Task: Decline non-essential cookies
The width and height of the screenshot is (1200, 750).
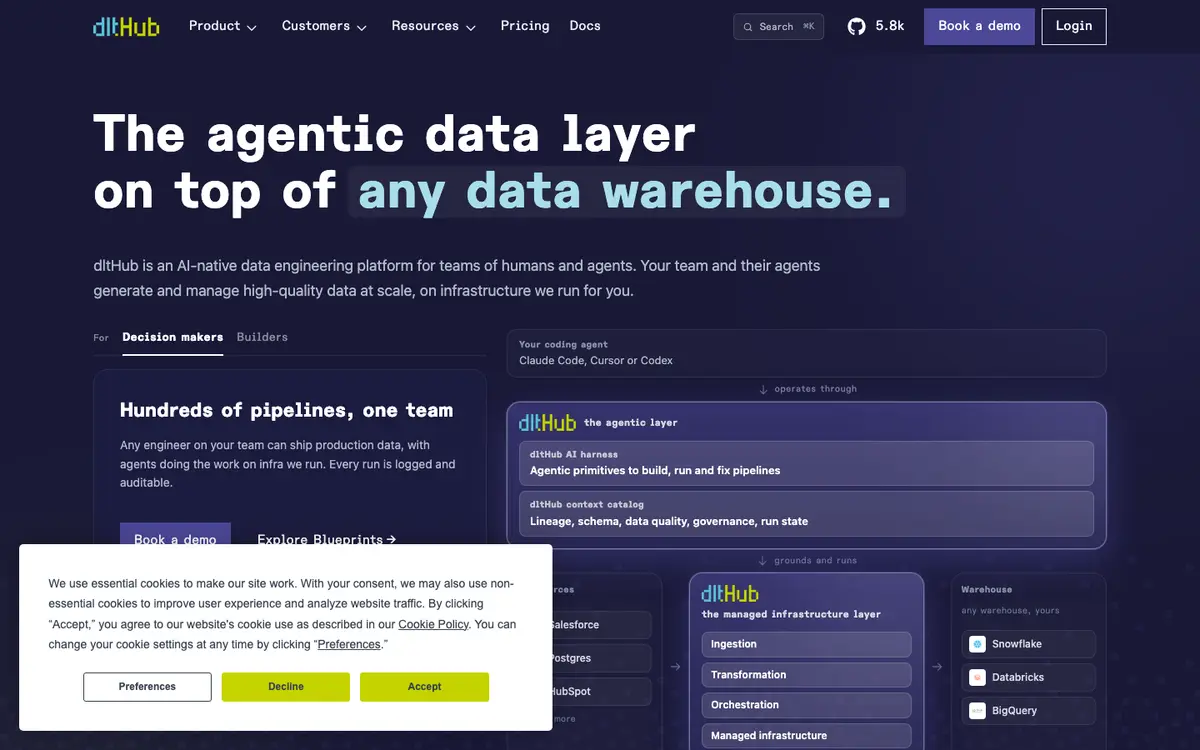Action: coord(285,687)
